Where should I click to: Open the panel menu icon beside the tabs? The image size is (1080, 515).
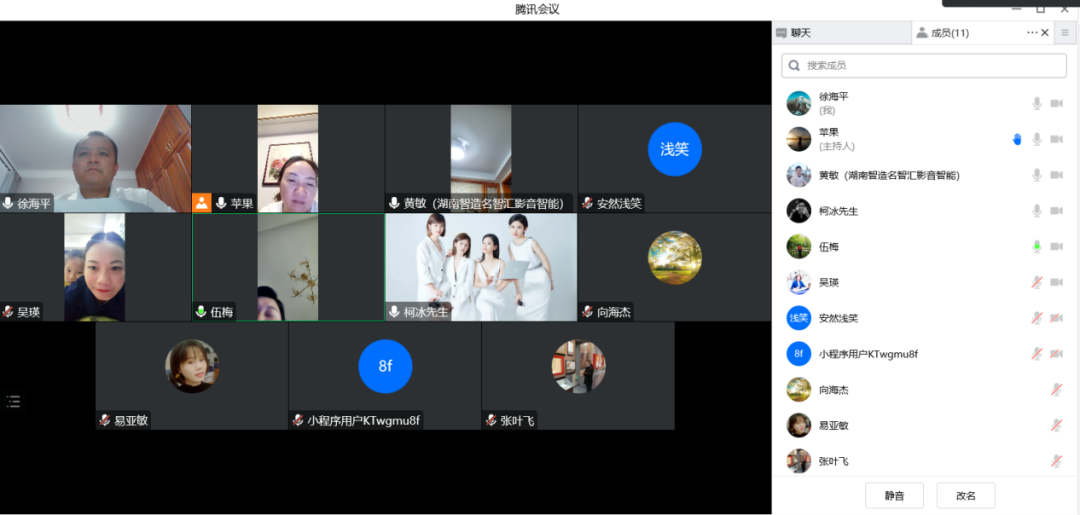[x=1066, y=32]
